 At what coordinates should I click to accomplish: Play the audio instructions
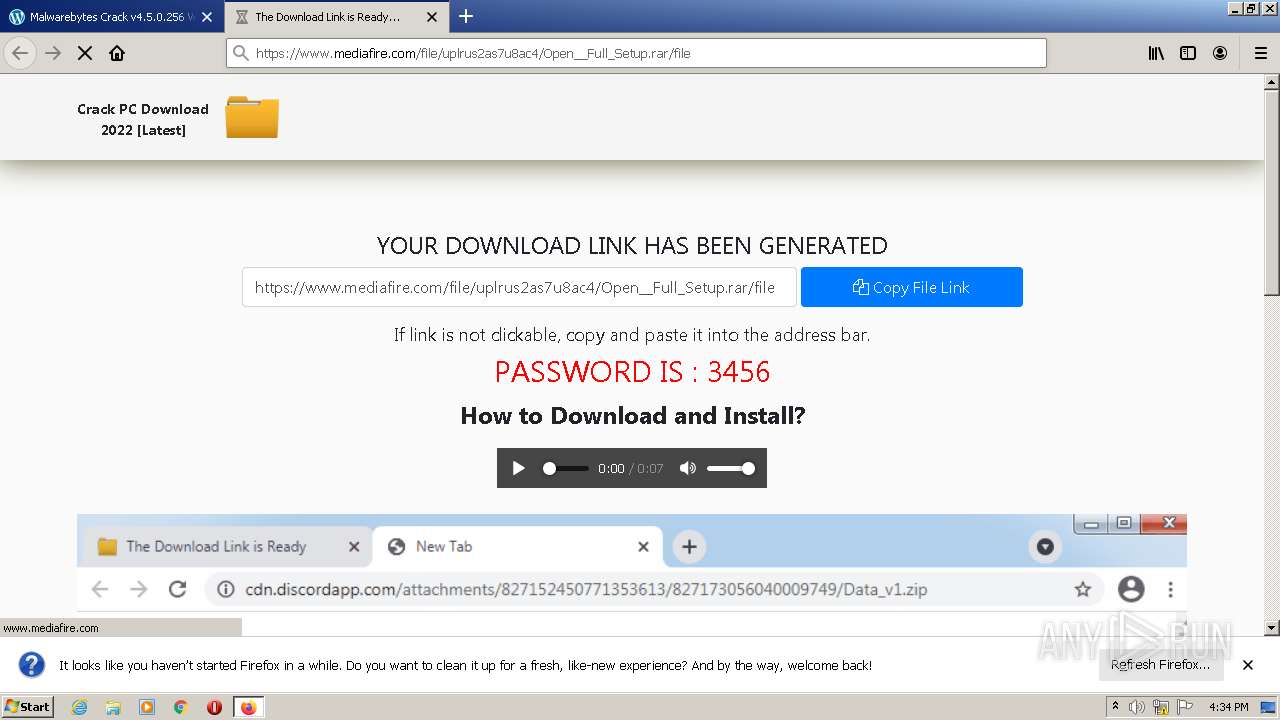(x=518, y=468)
